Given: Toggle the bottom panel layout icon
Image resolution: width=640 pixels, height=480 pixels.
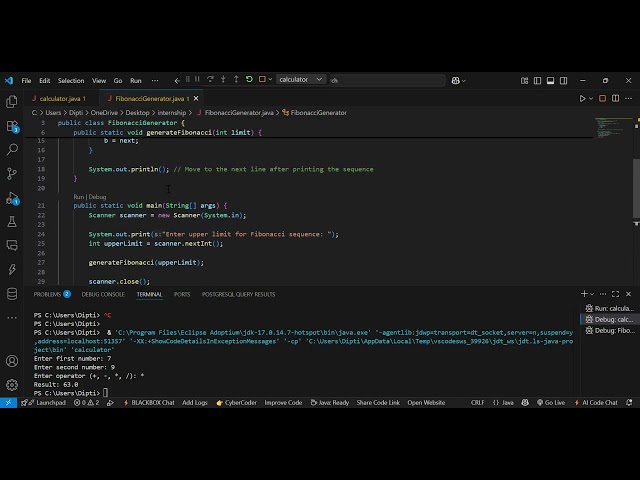Looking at the screenshot, I should (550, 81).
